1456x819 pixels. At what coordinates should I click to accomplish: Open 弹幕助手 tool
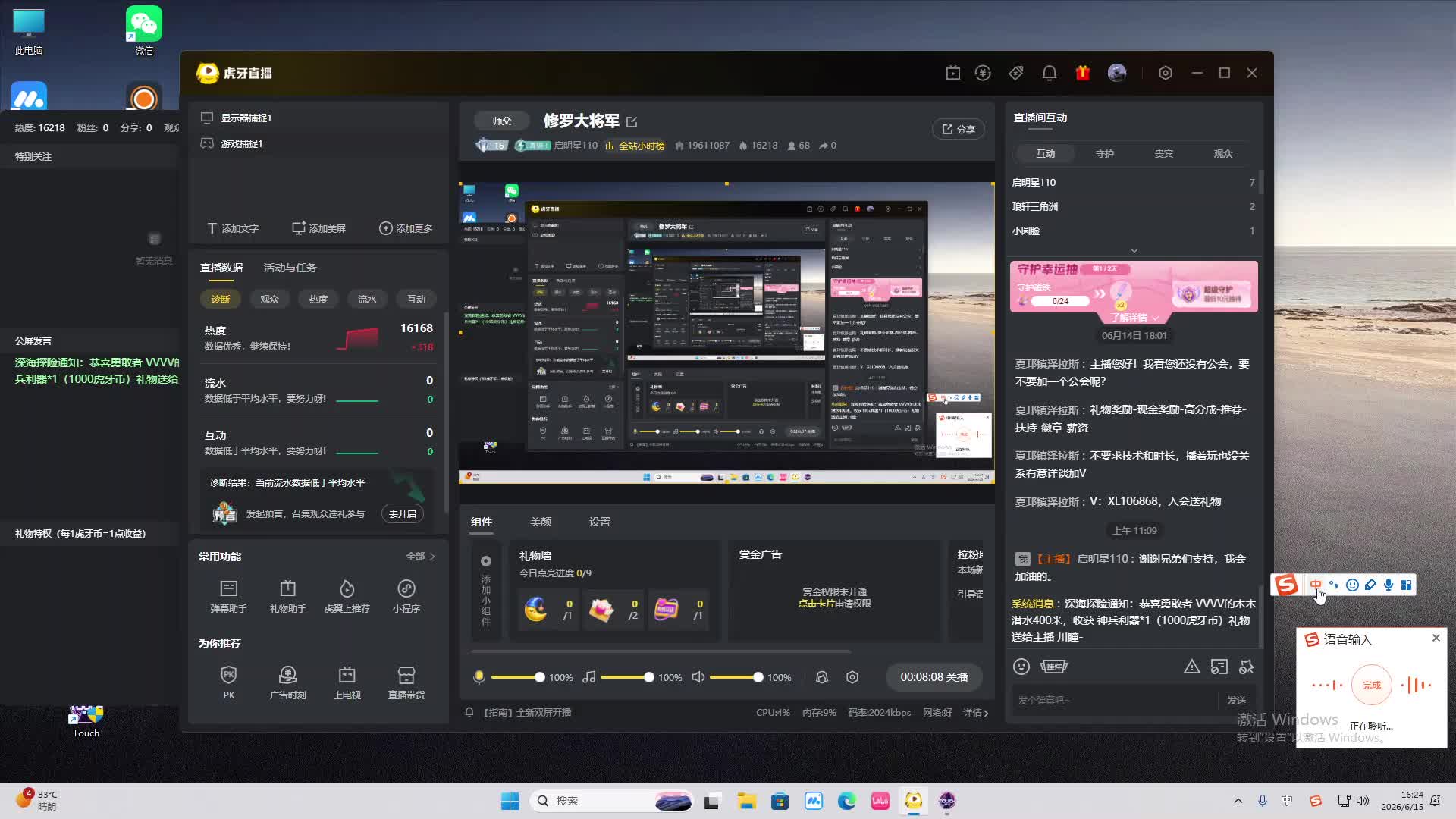coord(228,596)
